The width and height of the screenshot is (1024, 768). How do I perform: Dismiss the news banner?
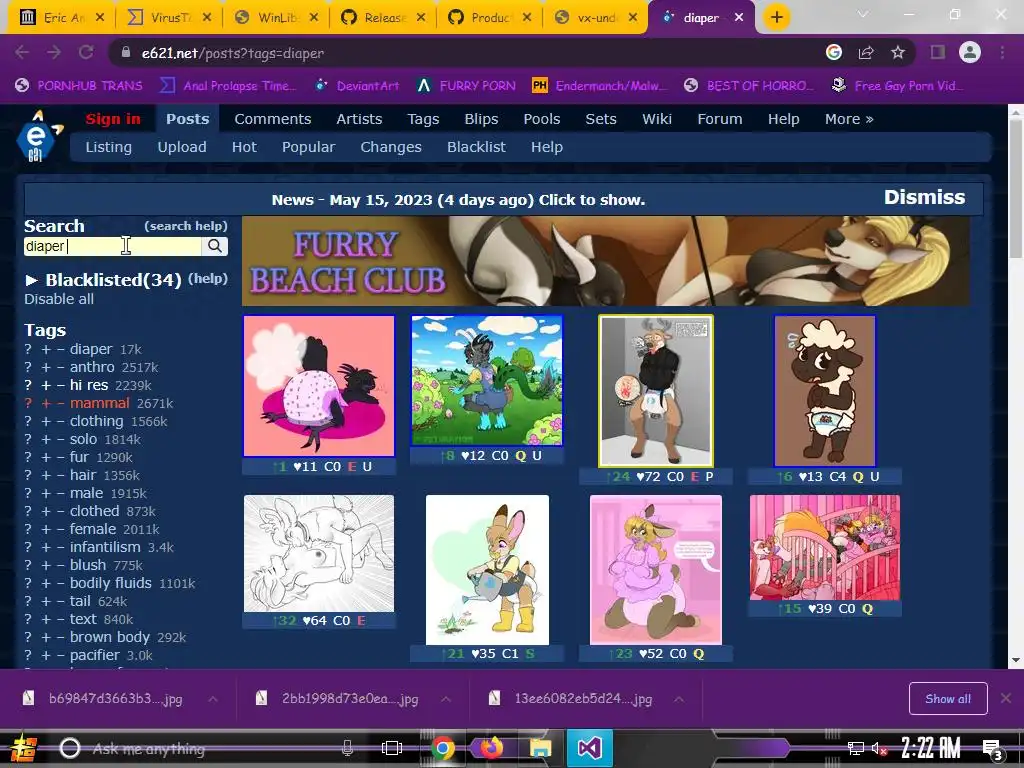click(x=924, y=197)
